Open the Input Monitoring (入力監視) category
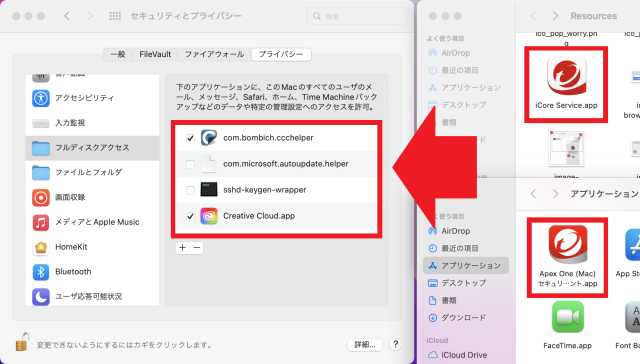The width and height of the screenshot is (640, 364). 92,123
